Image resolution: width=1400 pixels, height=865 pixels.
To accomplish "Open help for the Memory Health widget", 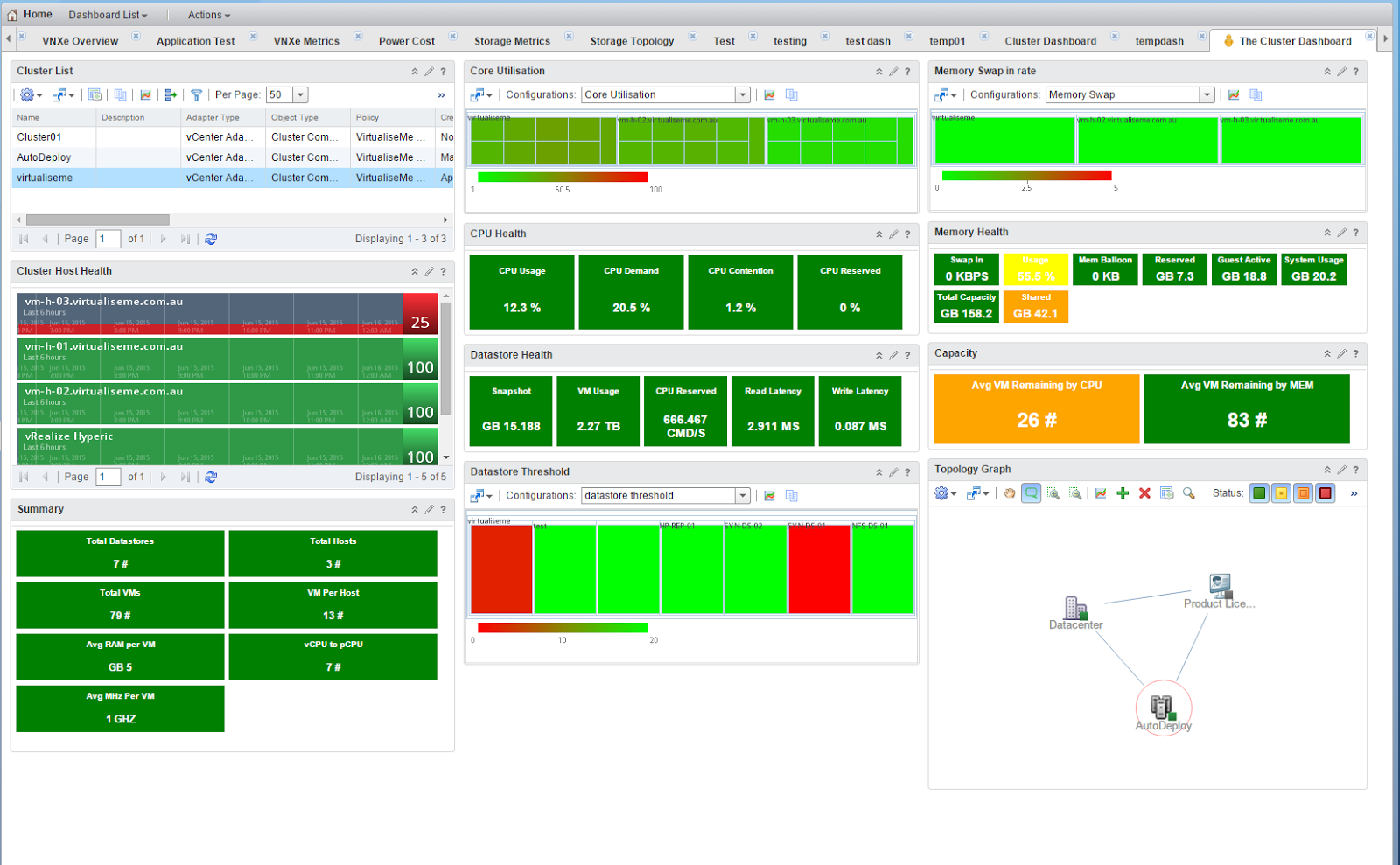I will click(x=1355, y=233).
